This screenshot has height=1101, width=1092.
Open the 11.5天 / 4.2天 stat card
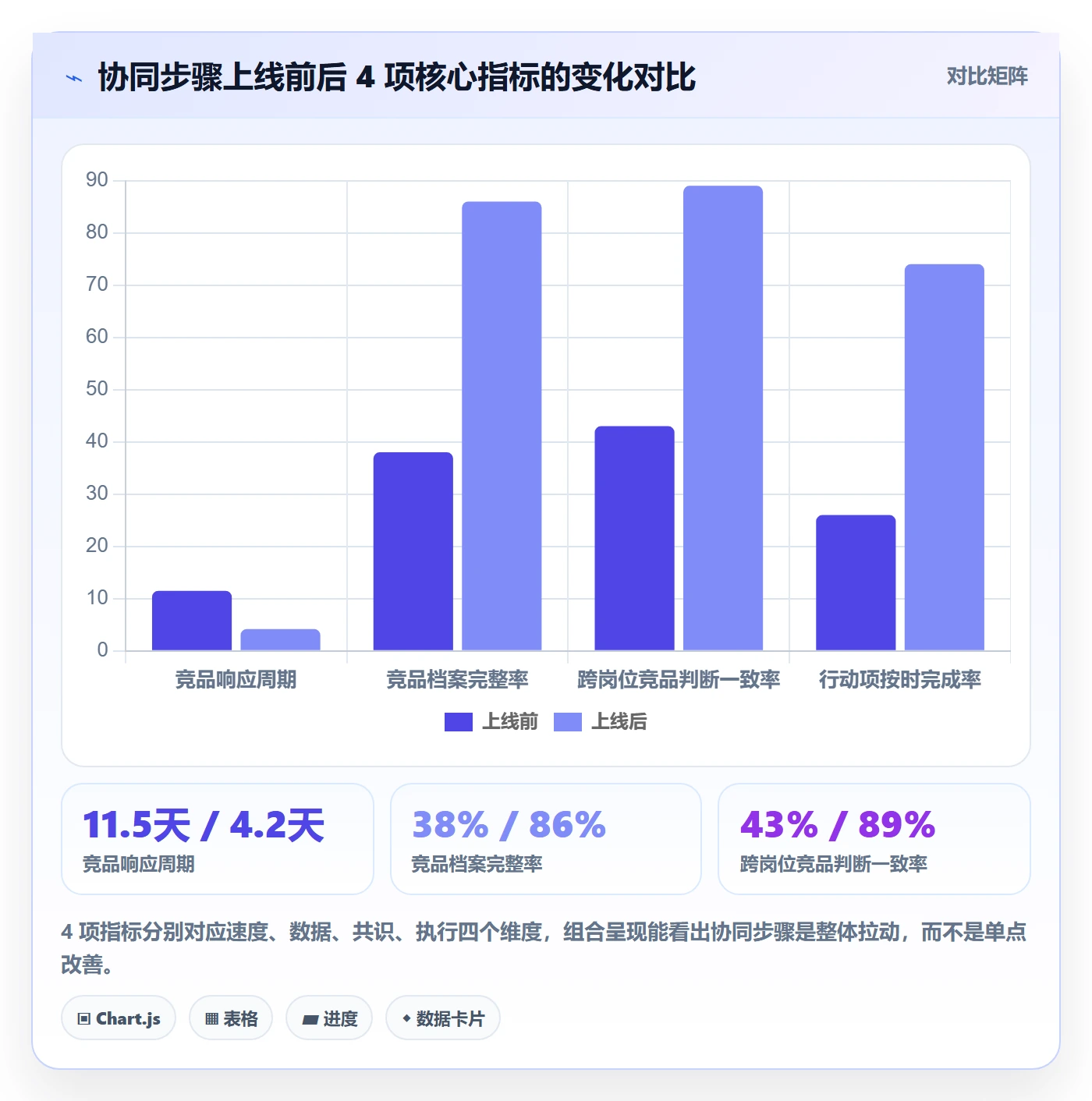coord(218,839)
